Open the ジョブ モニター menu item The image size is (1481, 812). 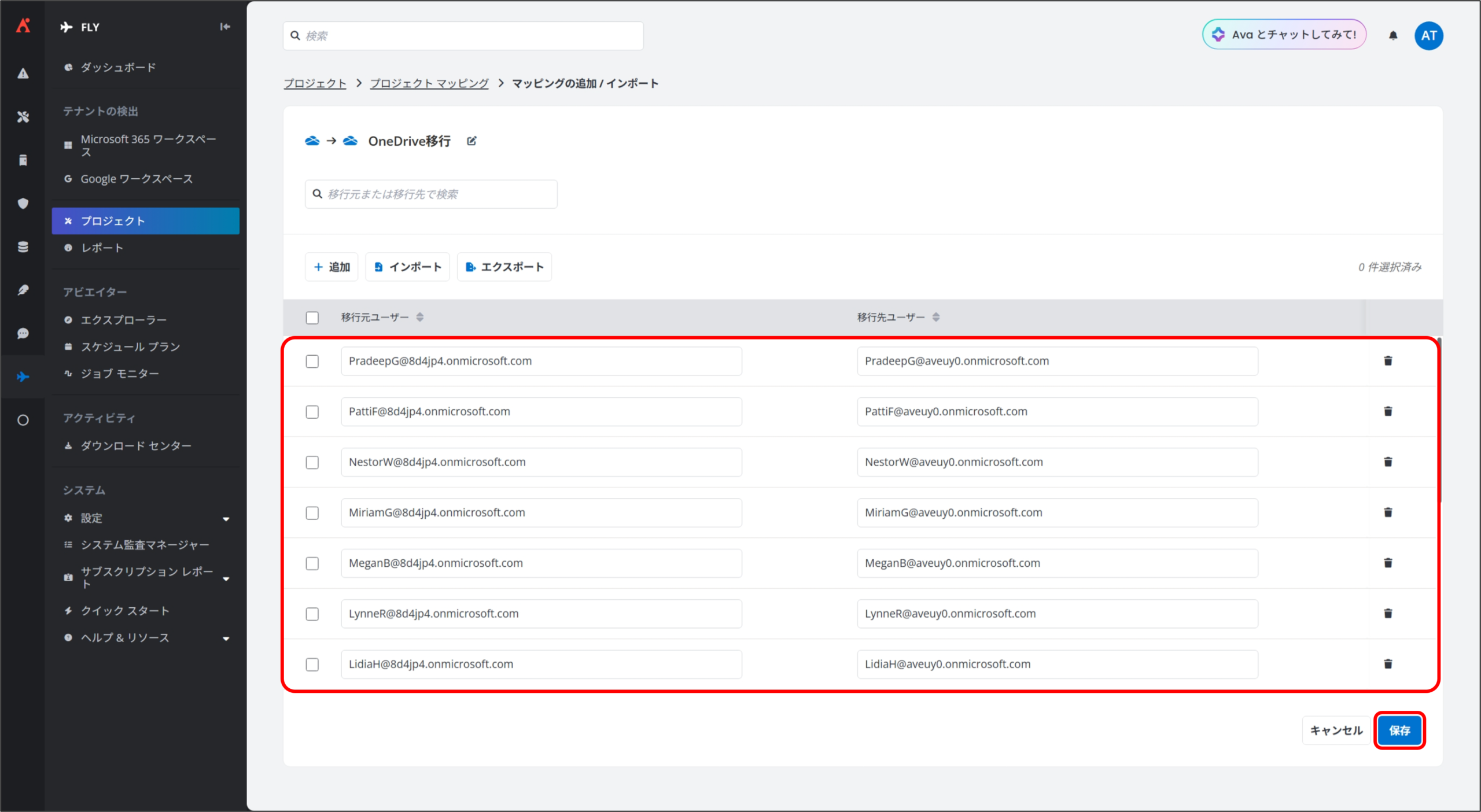(x=120, y=374)
